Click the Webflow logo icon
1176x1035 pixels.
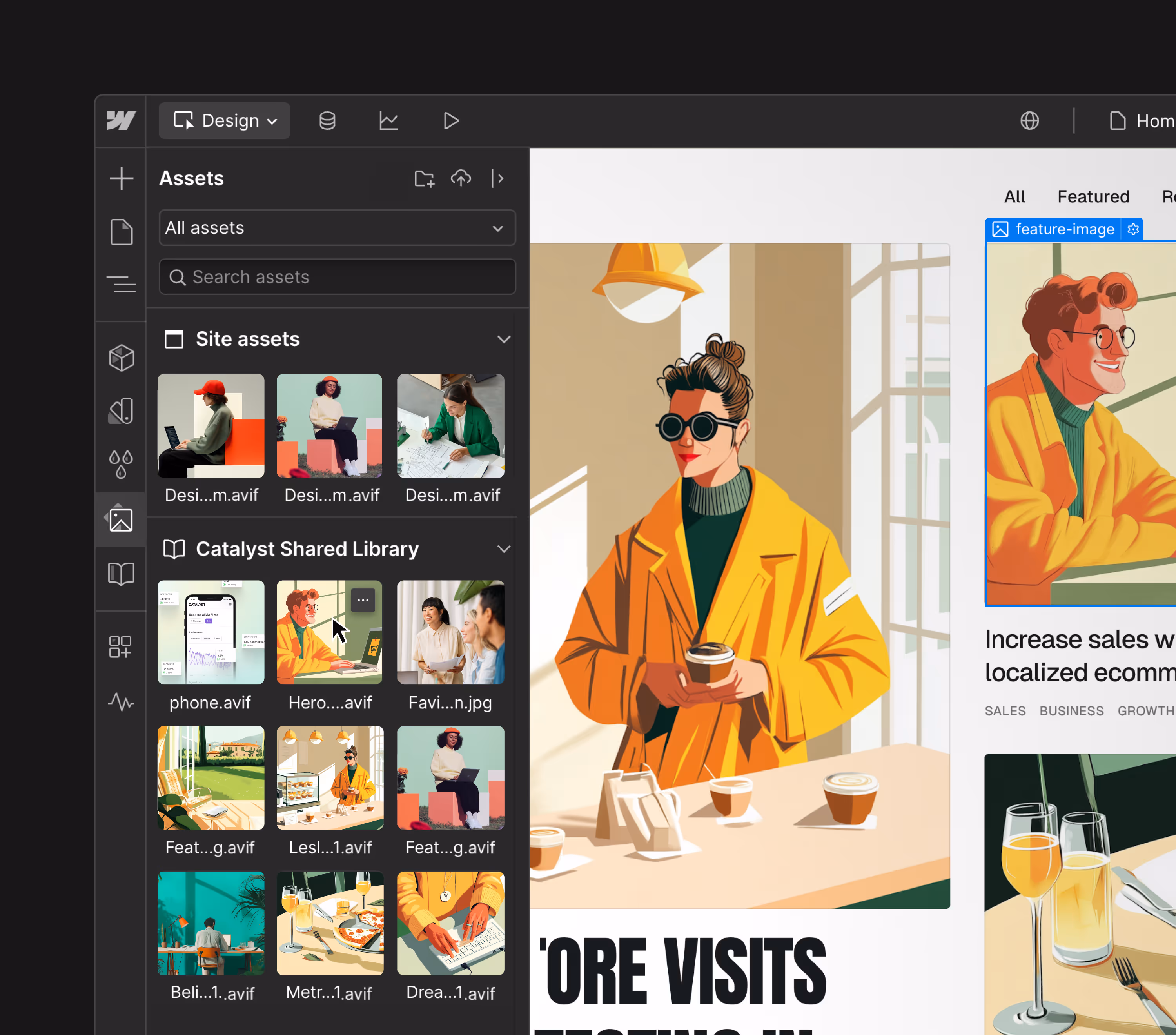[121, 121]
